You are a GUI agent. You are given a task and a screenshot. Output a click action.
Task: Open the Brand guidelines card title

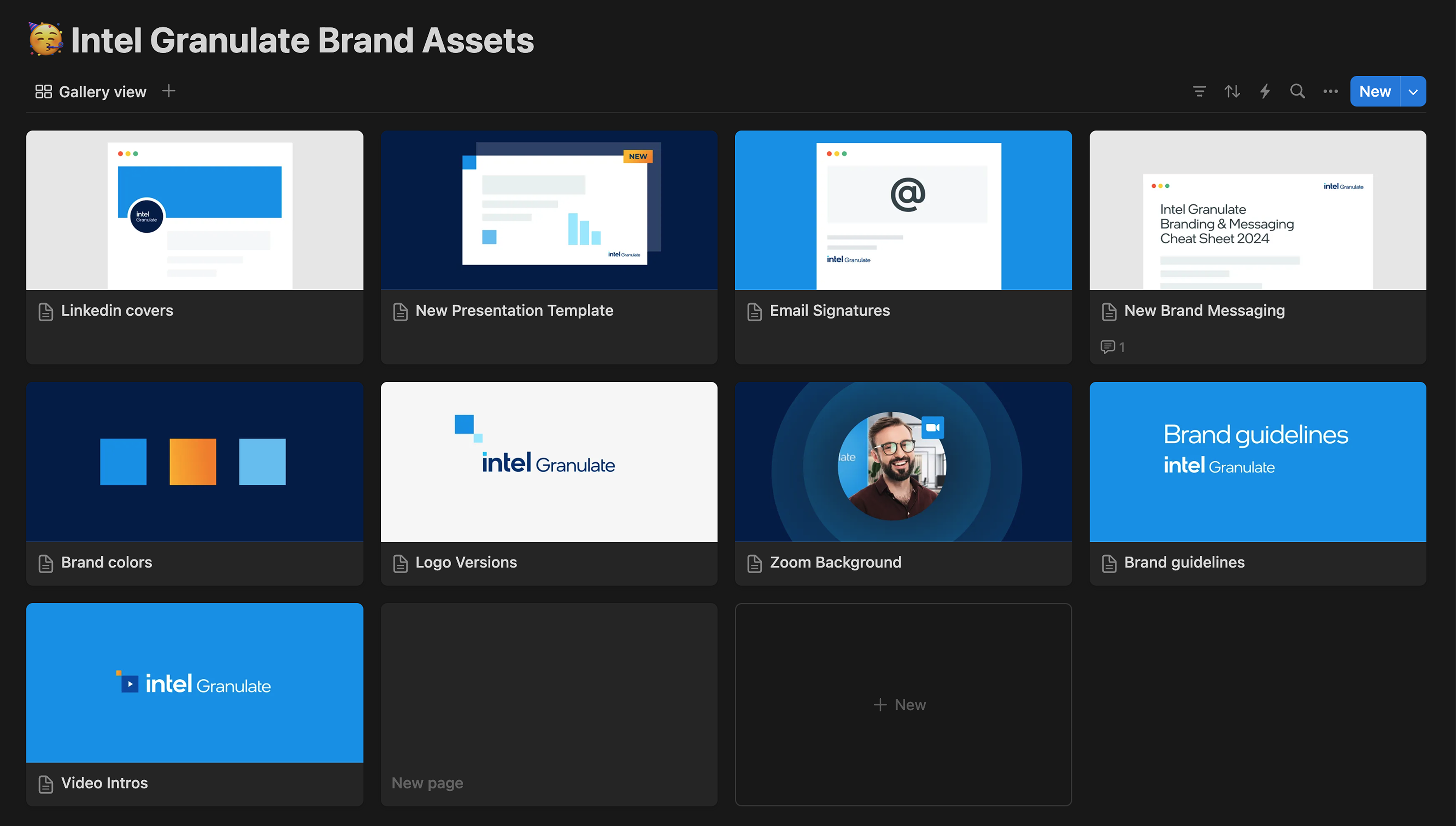pyautogui.click(x=1184, y=562)
